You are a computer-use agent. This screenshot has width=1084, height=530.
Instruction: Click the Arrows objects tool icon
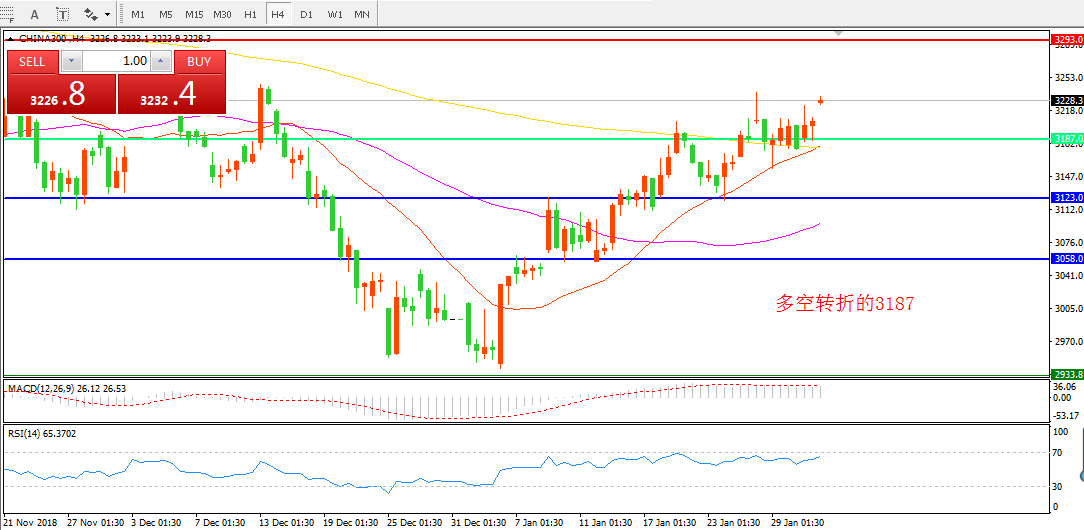point(91,14)
